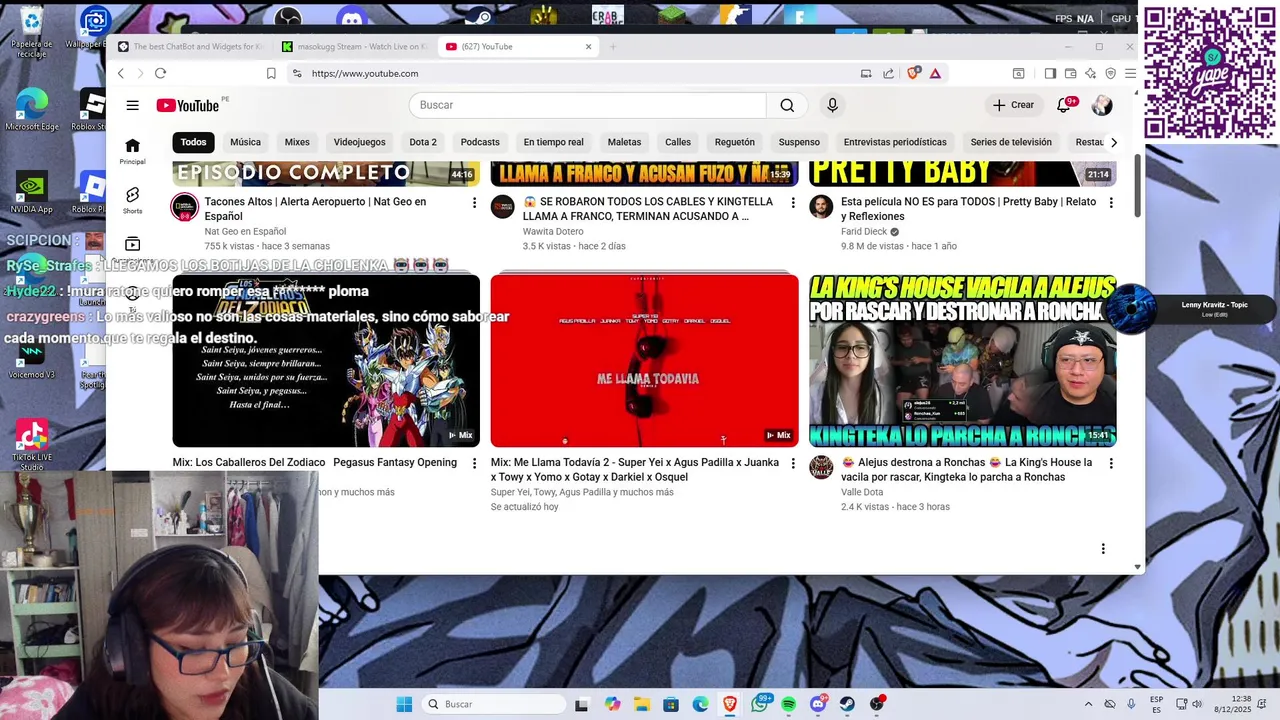Screen dimensions: 1280x720
Task: Switch to masokugg Stream browser tab
Action: pyautogui.click(x=355, y=46)
